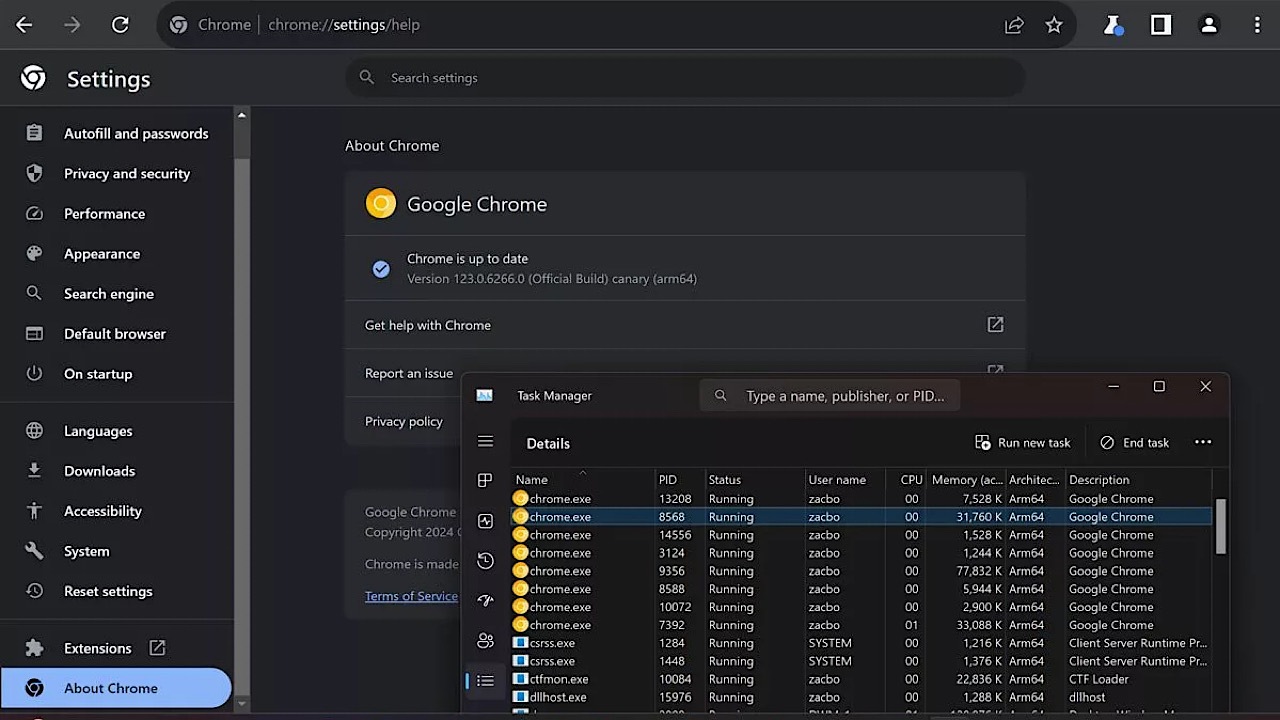The image size is (1280, 720).
Task: Switch to Task Manager Processes page icon
Action: tap(485, 480)
